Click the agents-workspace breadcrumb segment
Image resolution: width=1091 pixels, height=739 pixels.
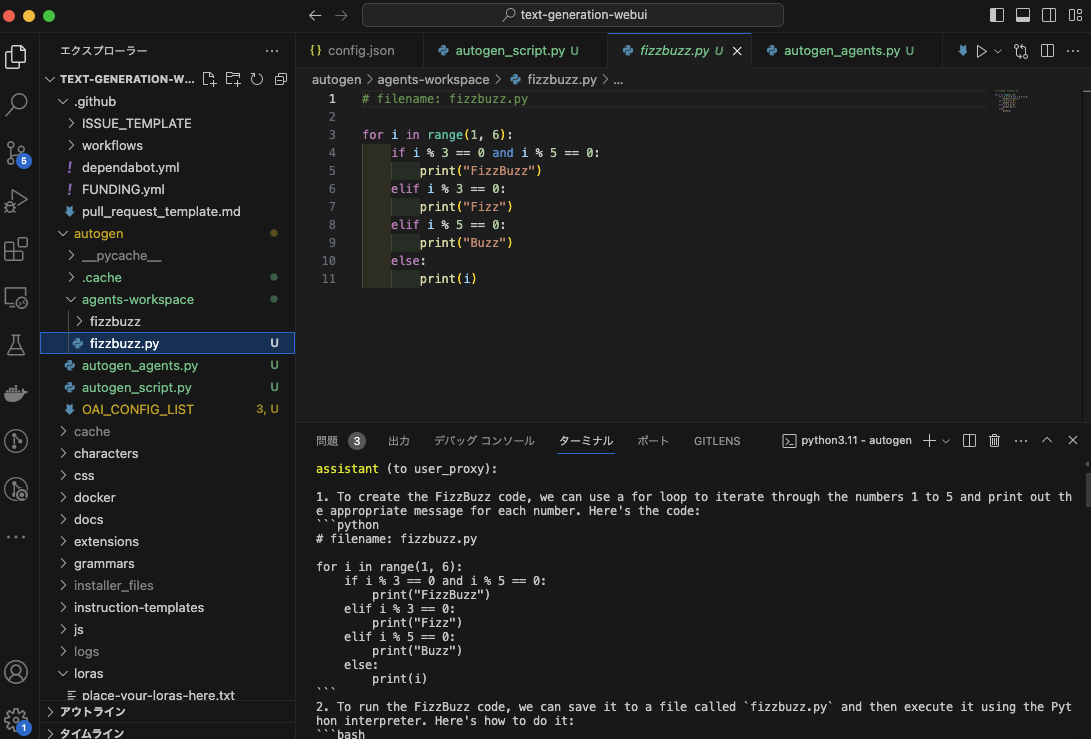433,80
